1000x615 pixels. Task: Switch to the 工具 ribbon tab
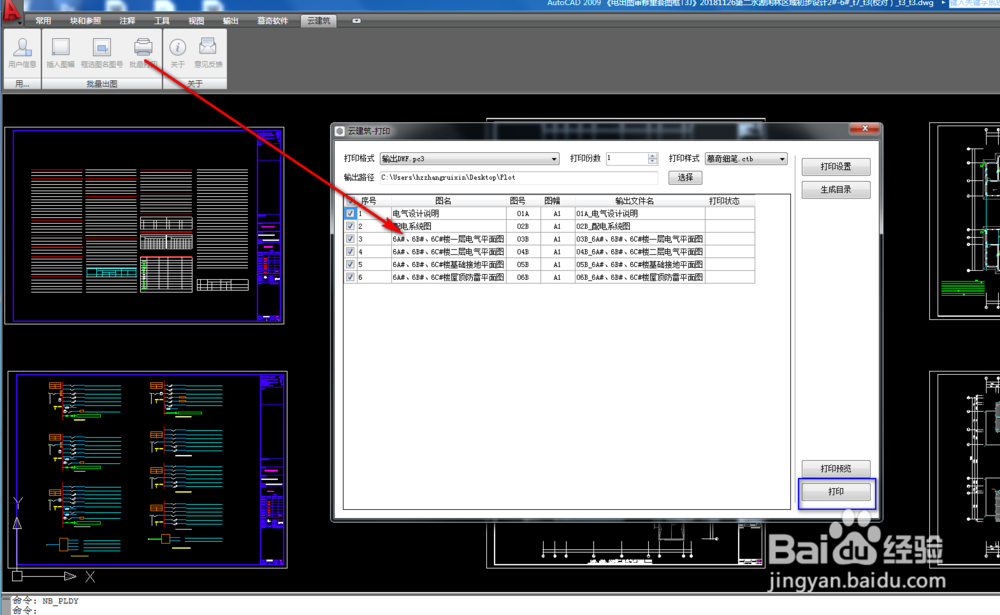pyautogui.click(x=162, y=20)
